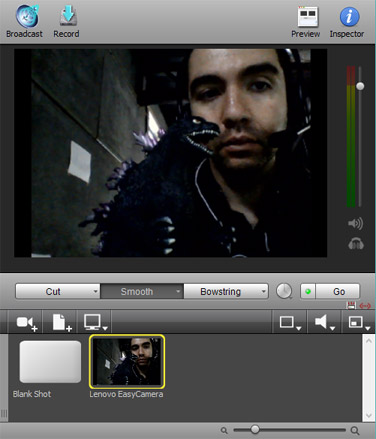The image size is (376, 439).
Task: Click the red double-arrow link icon
Action: click(x=365, y=305)
